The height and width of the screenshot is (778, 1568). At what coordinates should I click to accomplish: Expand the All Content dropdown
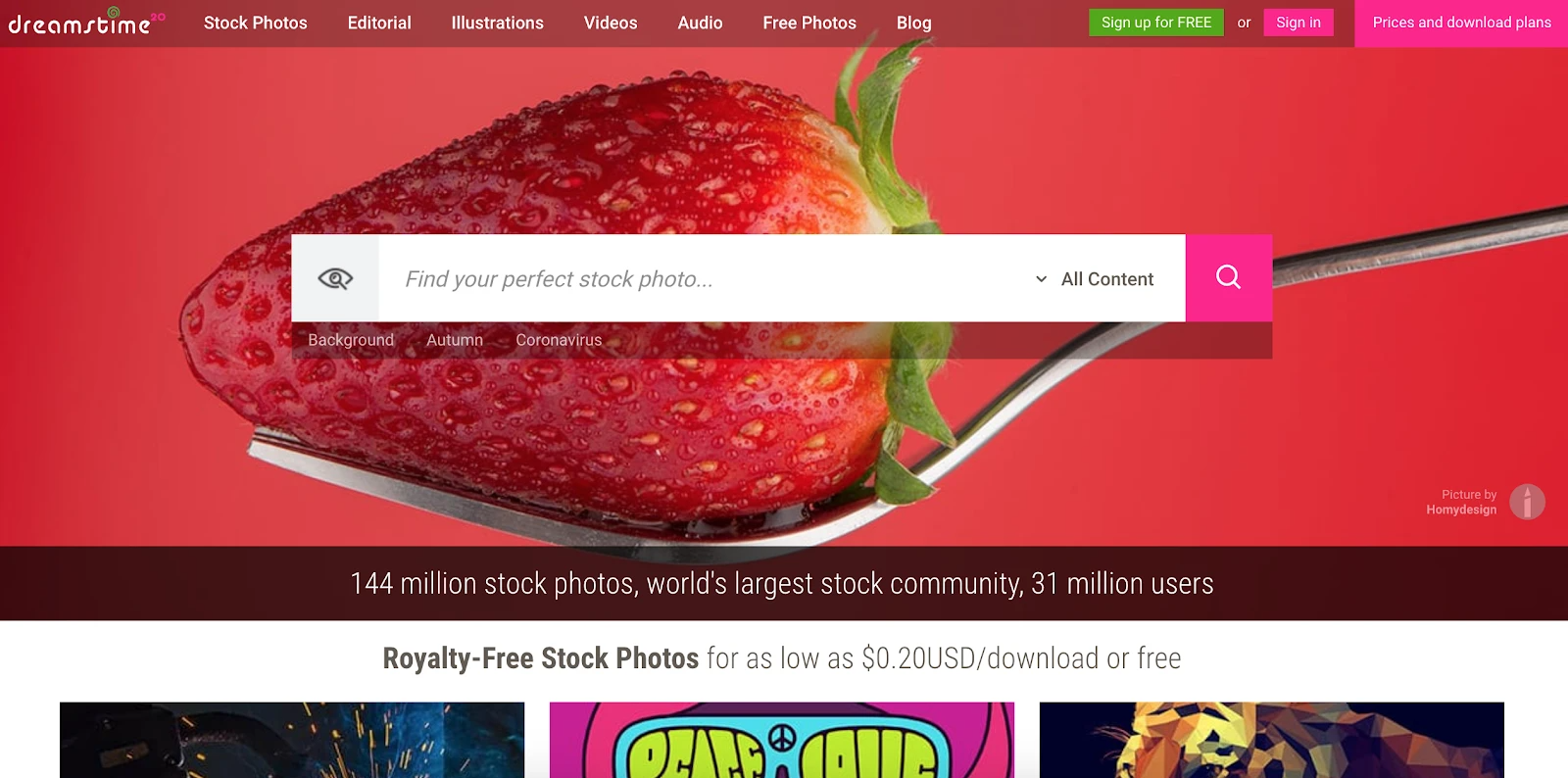point(1095,279)
